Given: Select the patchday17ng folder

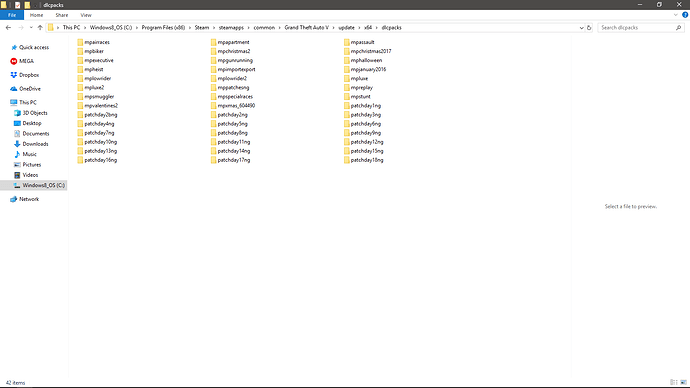Looking at the screenshot, I should tap(230, 160).
